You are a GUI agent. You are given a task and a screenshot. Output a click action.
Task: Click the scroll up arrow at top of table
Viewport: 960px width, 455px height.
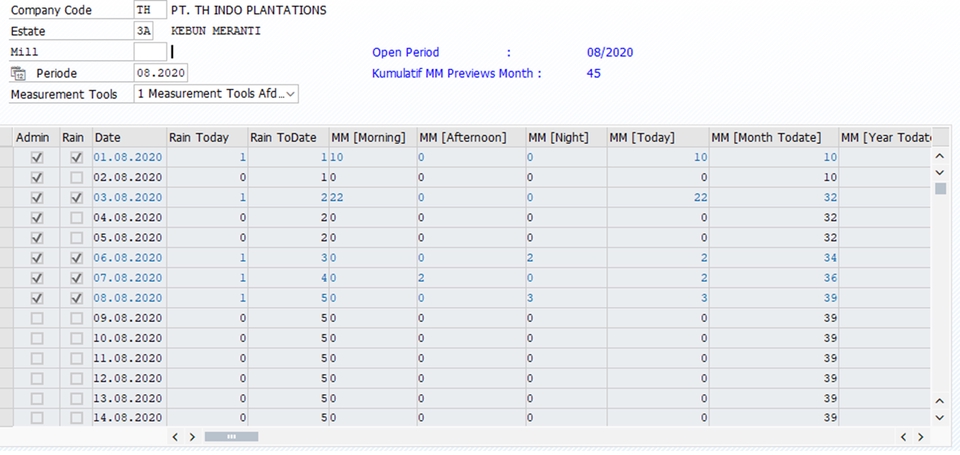click(940, 157)
